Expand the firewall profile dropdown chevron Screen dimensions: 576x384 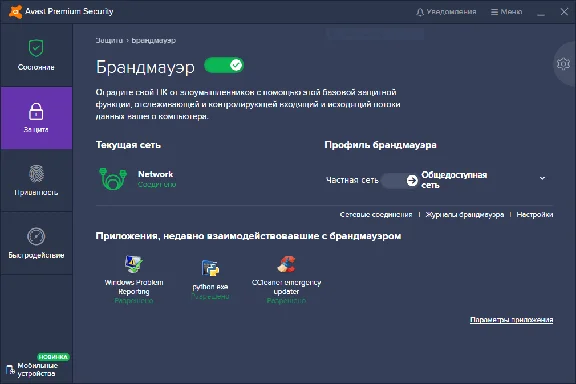click(542, 179)
